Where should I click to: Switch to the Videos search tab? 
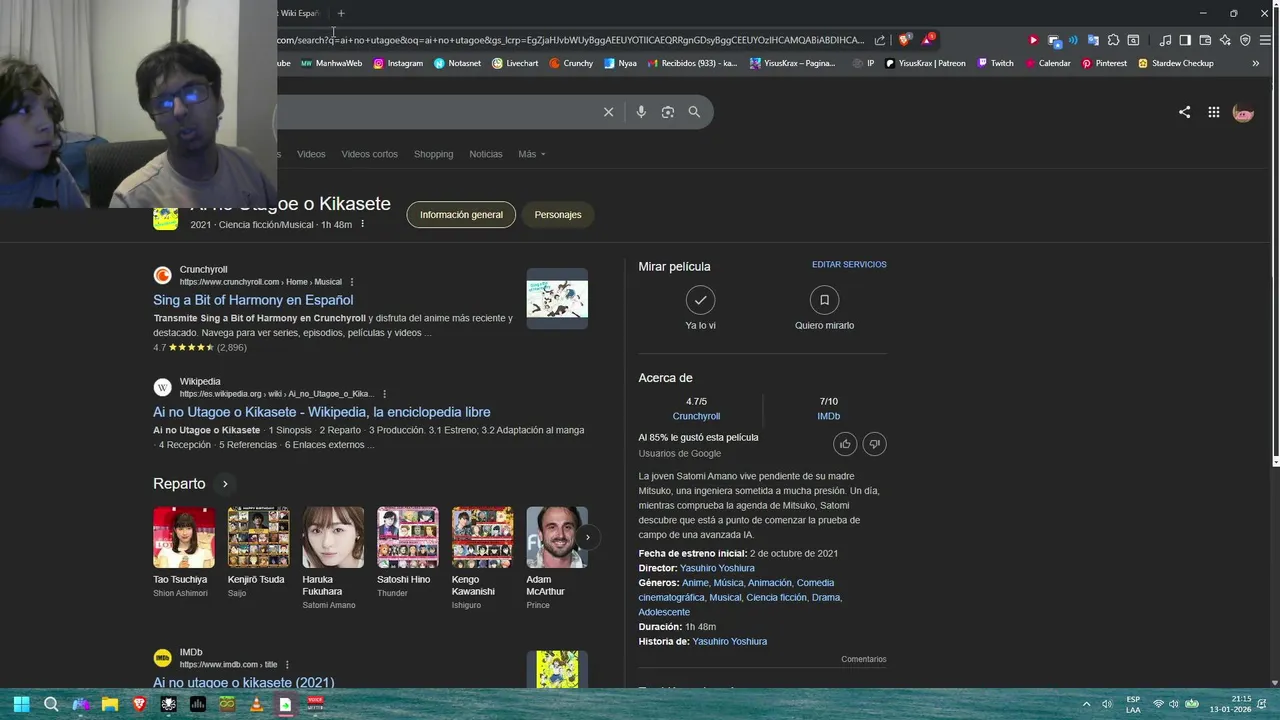(311, 154)
